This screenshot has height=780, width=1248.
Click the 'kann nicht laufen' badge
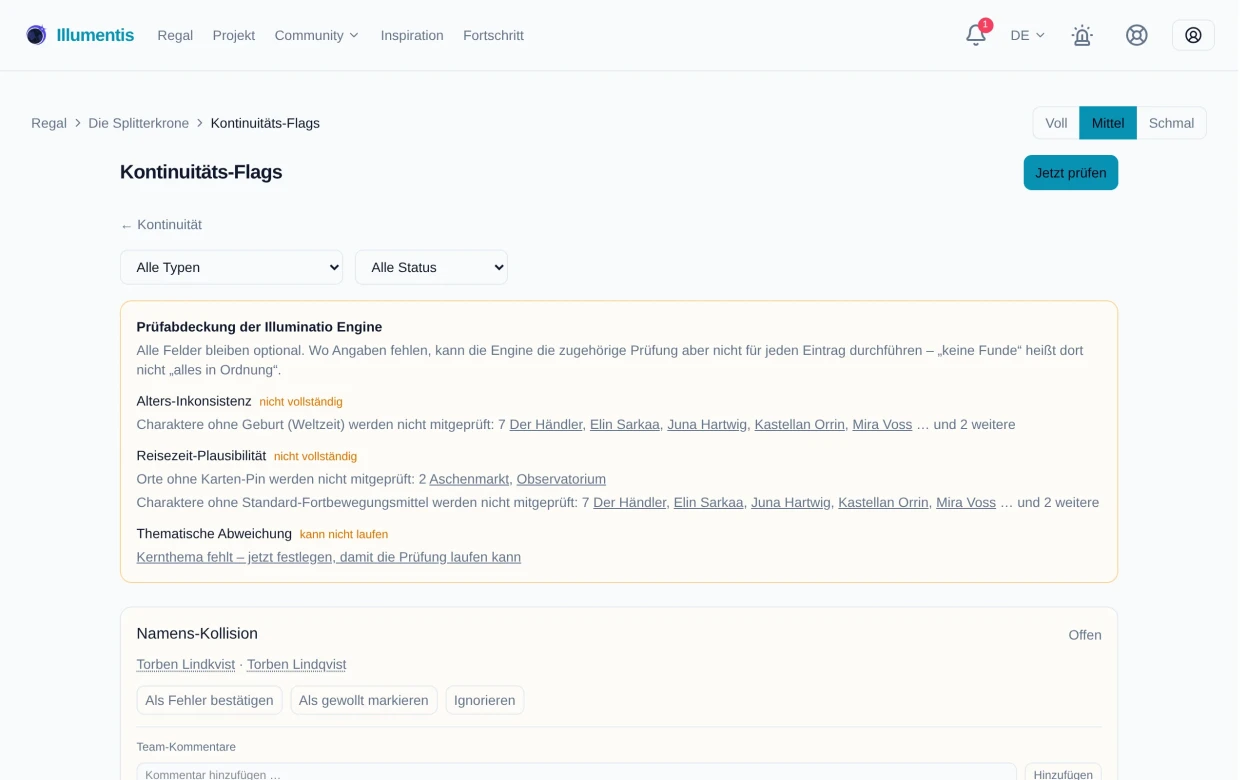344,534
